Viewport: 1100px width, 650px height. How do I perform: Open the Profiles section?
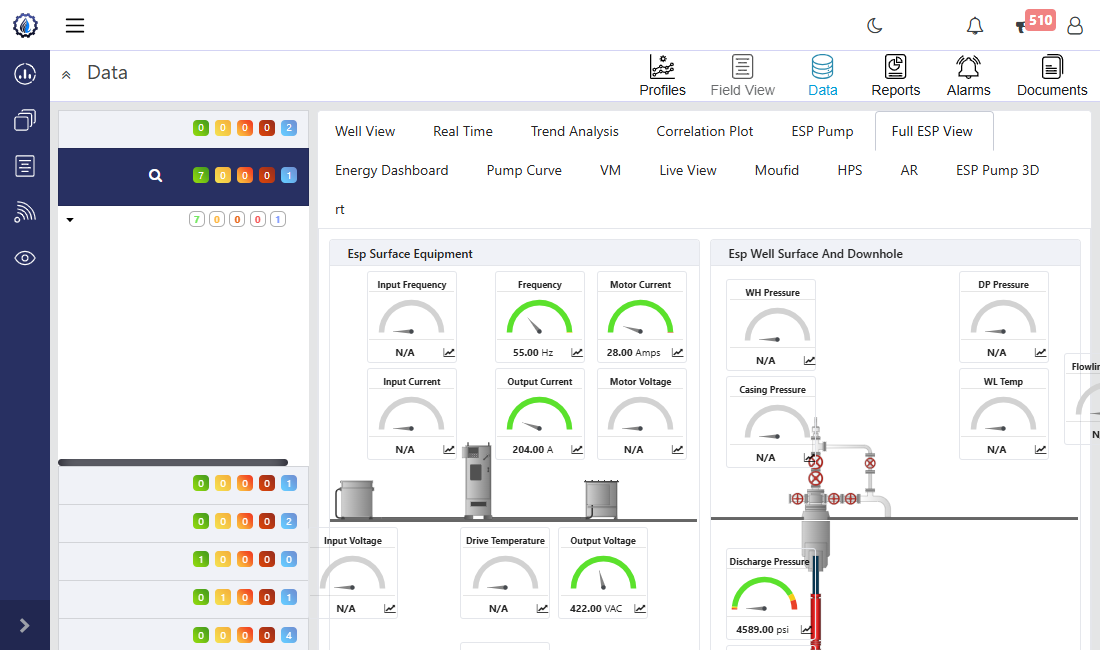pyautogui.click(x=662, y=76)
